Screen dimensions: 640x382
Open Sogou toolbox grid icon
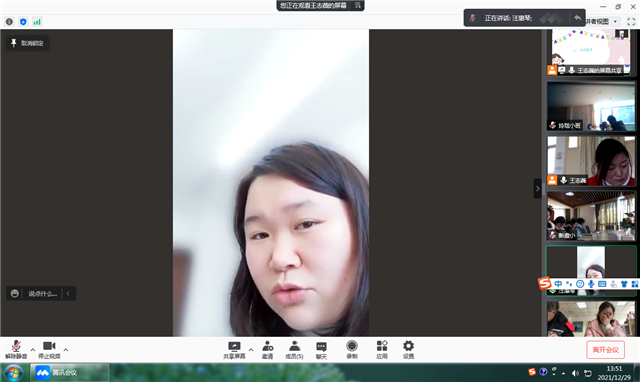tap(635, 284)
